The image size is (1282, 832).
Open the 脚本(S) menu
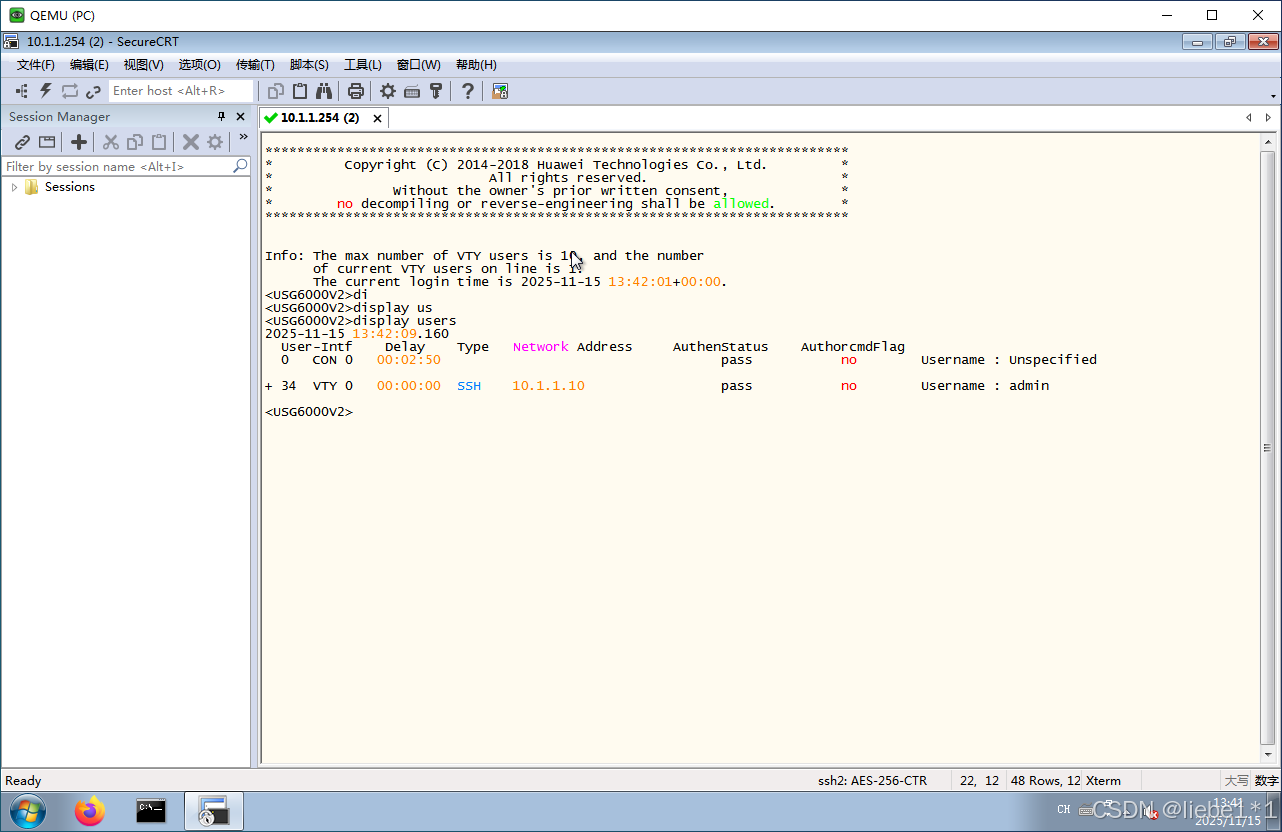(x=309, y=65)
